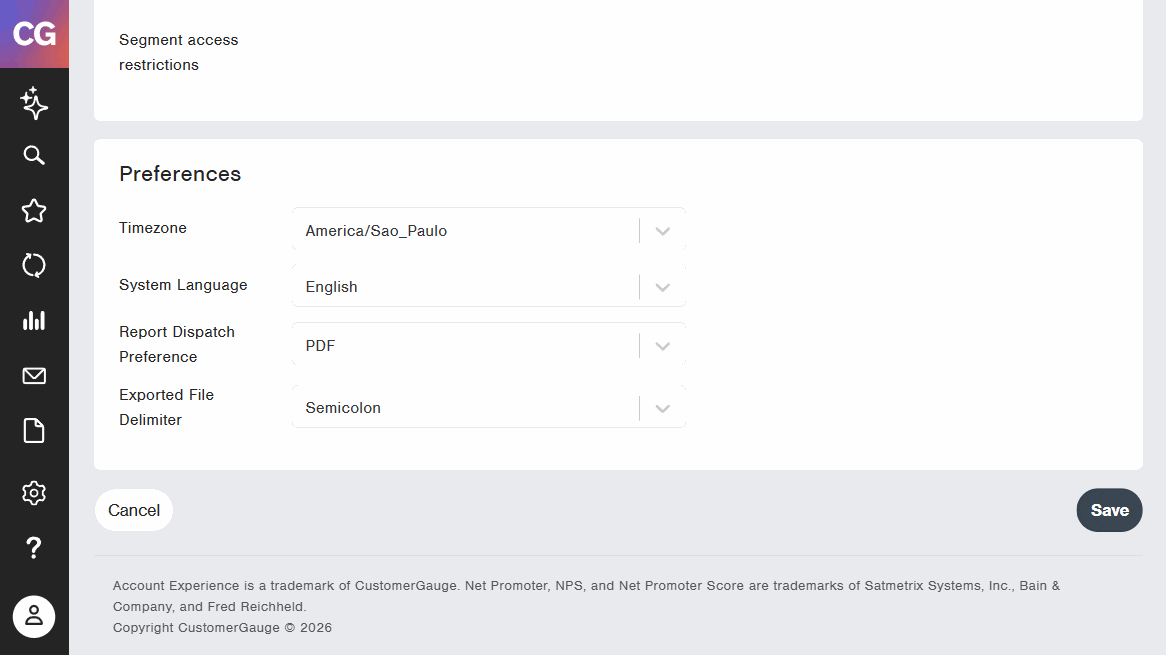Image resolution: width=1166 pixels, height=655 pixels.
Task: Open search via magnifier sidebar icon
Action: 34,155
